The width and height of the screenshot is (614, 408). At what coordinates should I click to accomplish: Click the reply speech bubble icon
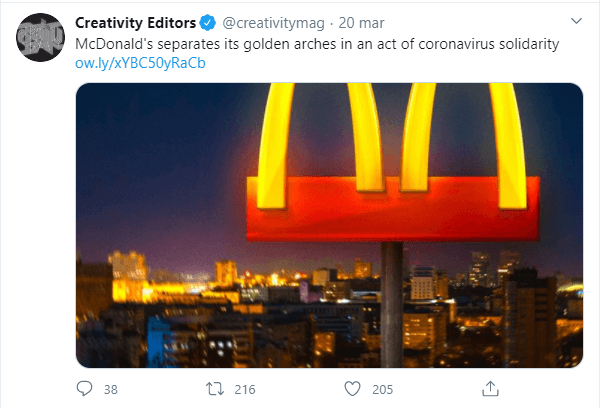(x=85, y=388)
